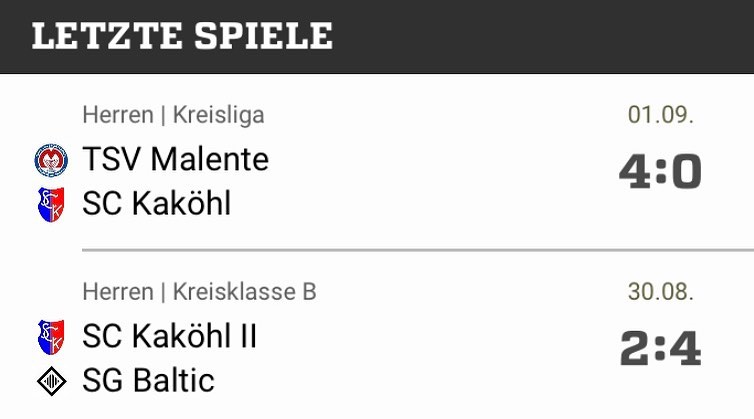Open the SC Kaköhl team name
Image resolution: width=754 pixels, height=419 pixels.
point(156,203)
